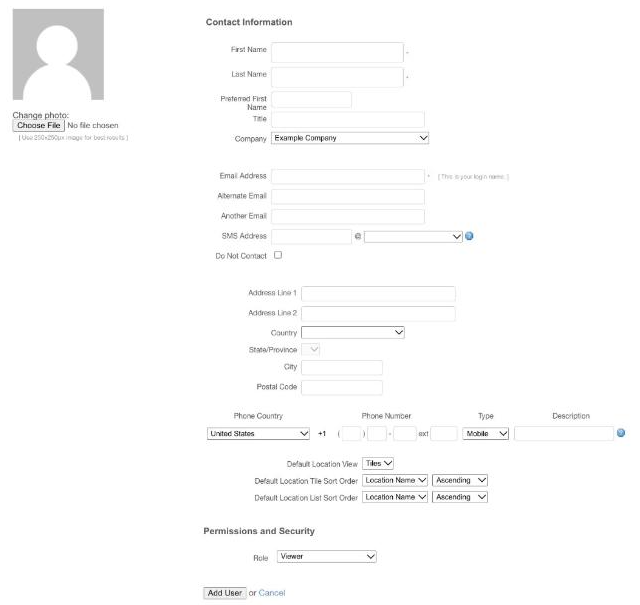The height and width of the screenshot is (605, 640).
Task: Click the Cancel link
Action: 271,593
